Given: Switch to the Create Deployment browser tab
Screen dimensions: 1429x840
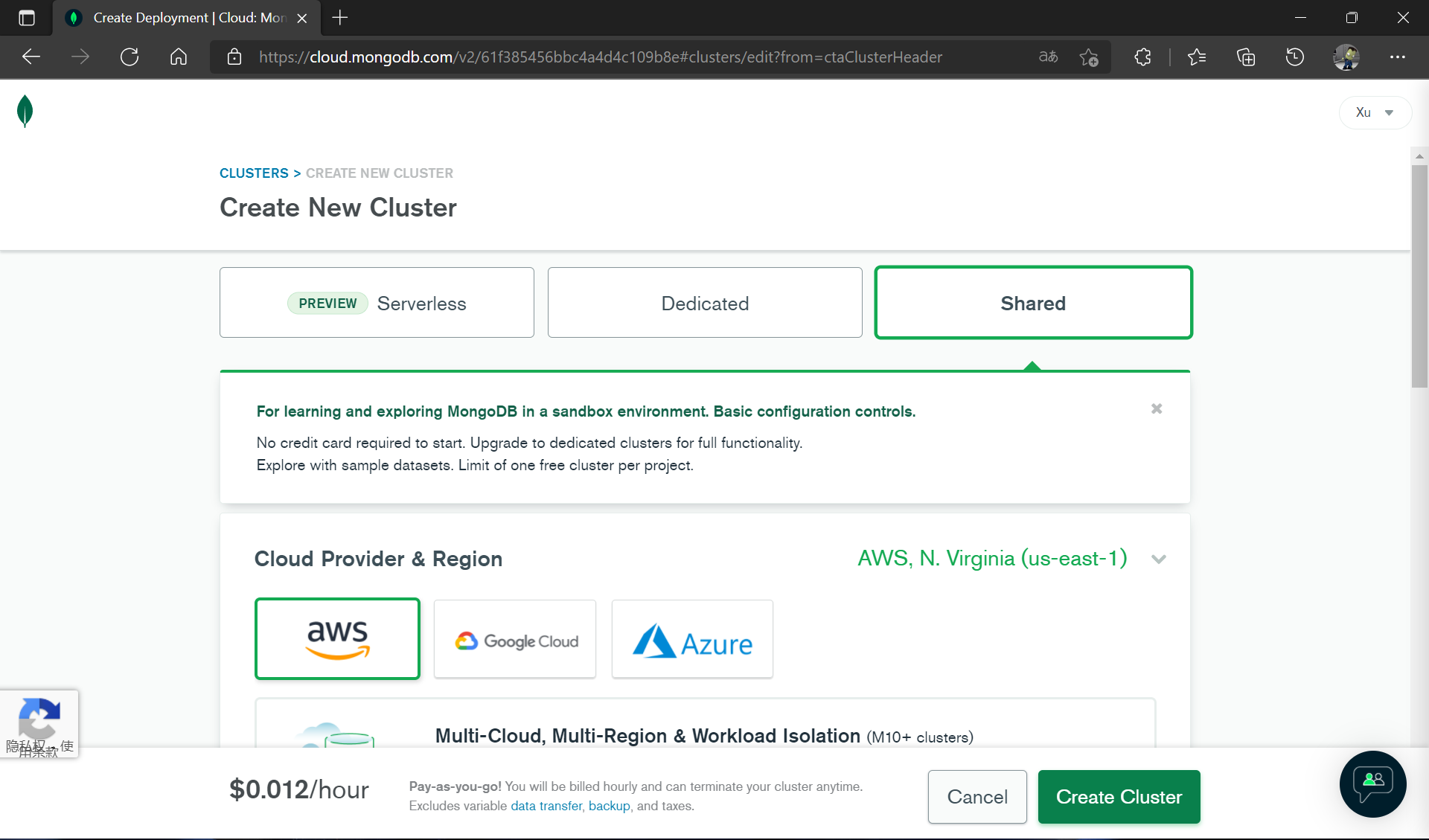Looking at the screenshot, I should (x=186, y=18).
